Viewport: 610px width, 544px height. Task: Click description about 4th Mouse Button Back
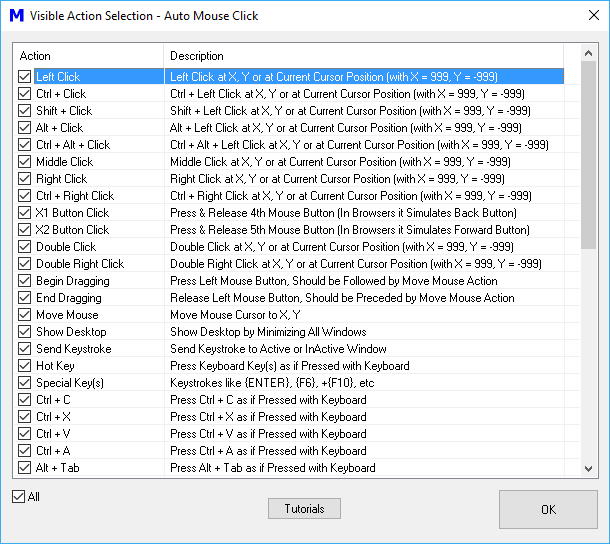point(344,213)
